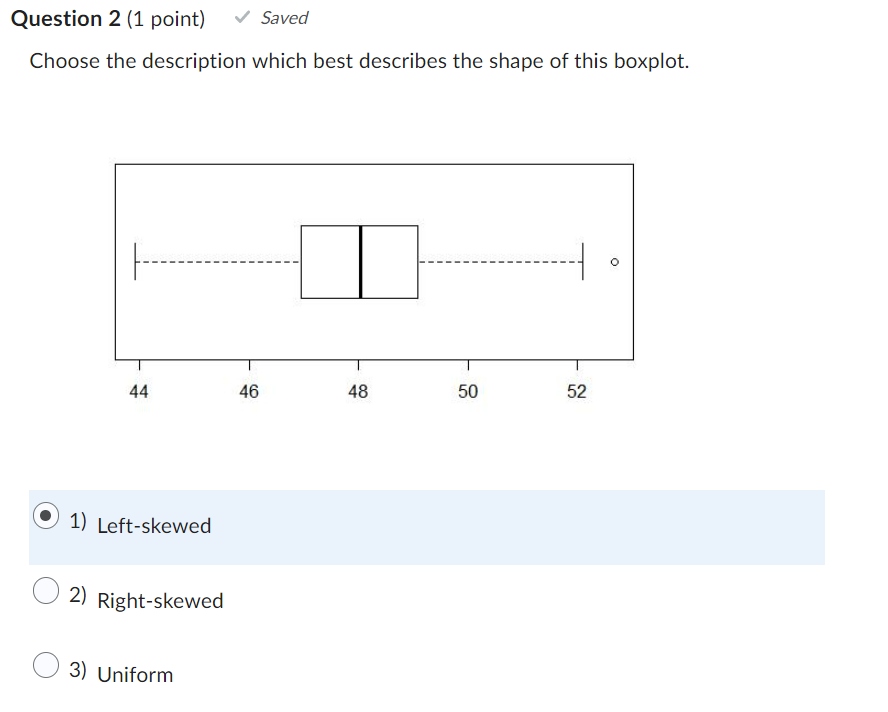
Task: Click the 44 axis label
Action: (x=139, y=391)
